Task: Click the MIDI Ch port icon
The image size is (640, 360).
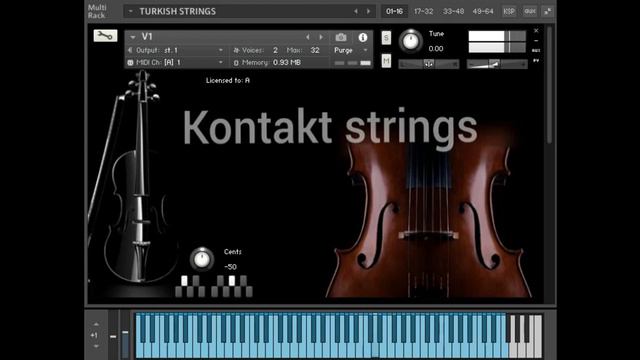Action: (130, 62)
